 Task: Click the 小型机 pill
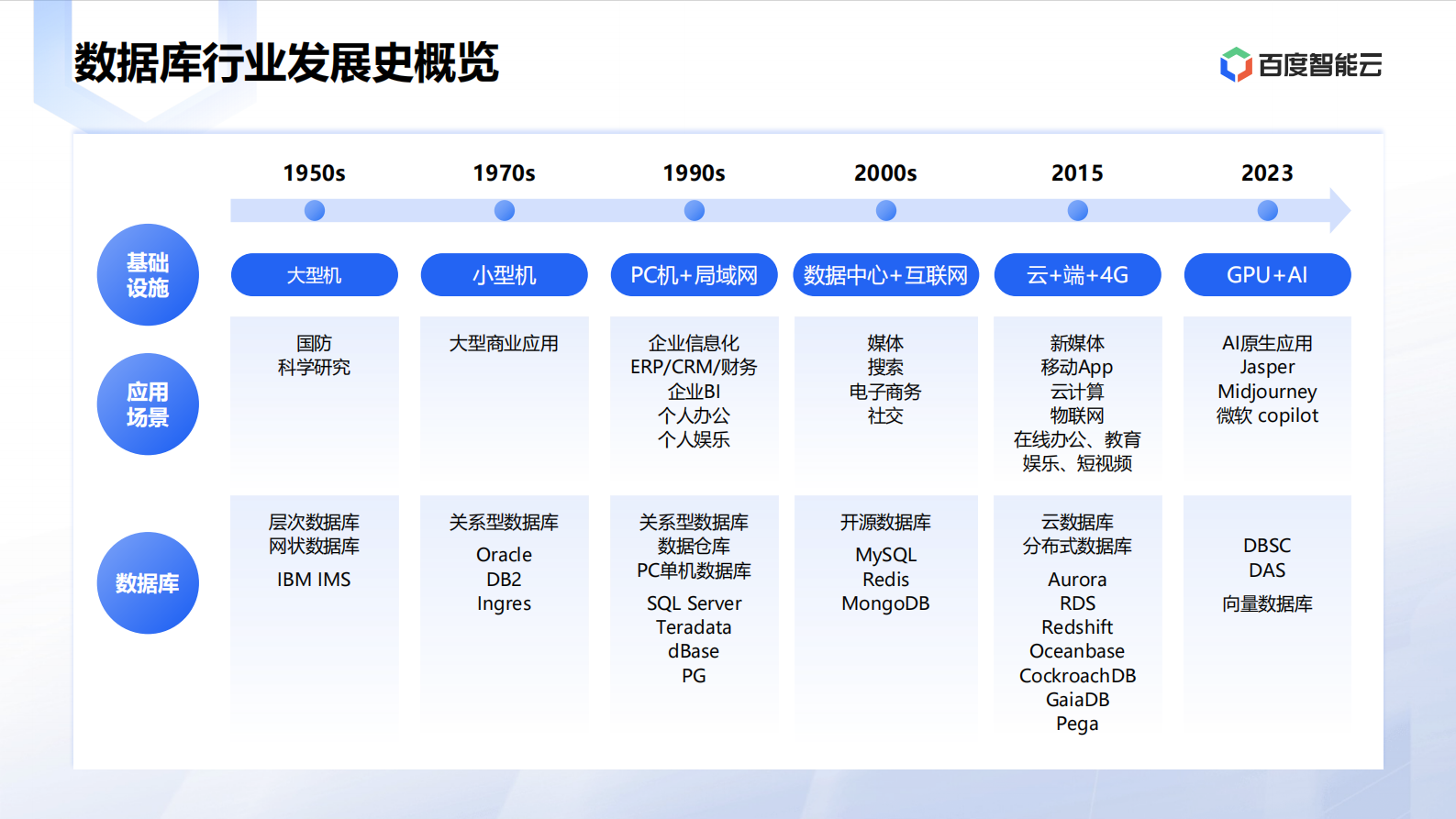[x=505, y=275]
